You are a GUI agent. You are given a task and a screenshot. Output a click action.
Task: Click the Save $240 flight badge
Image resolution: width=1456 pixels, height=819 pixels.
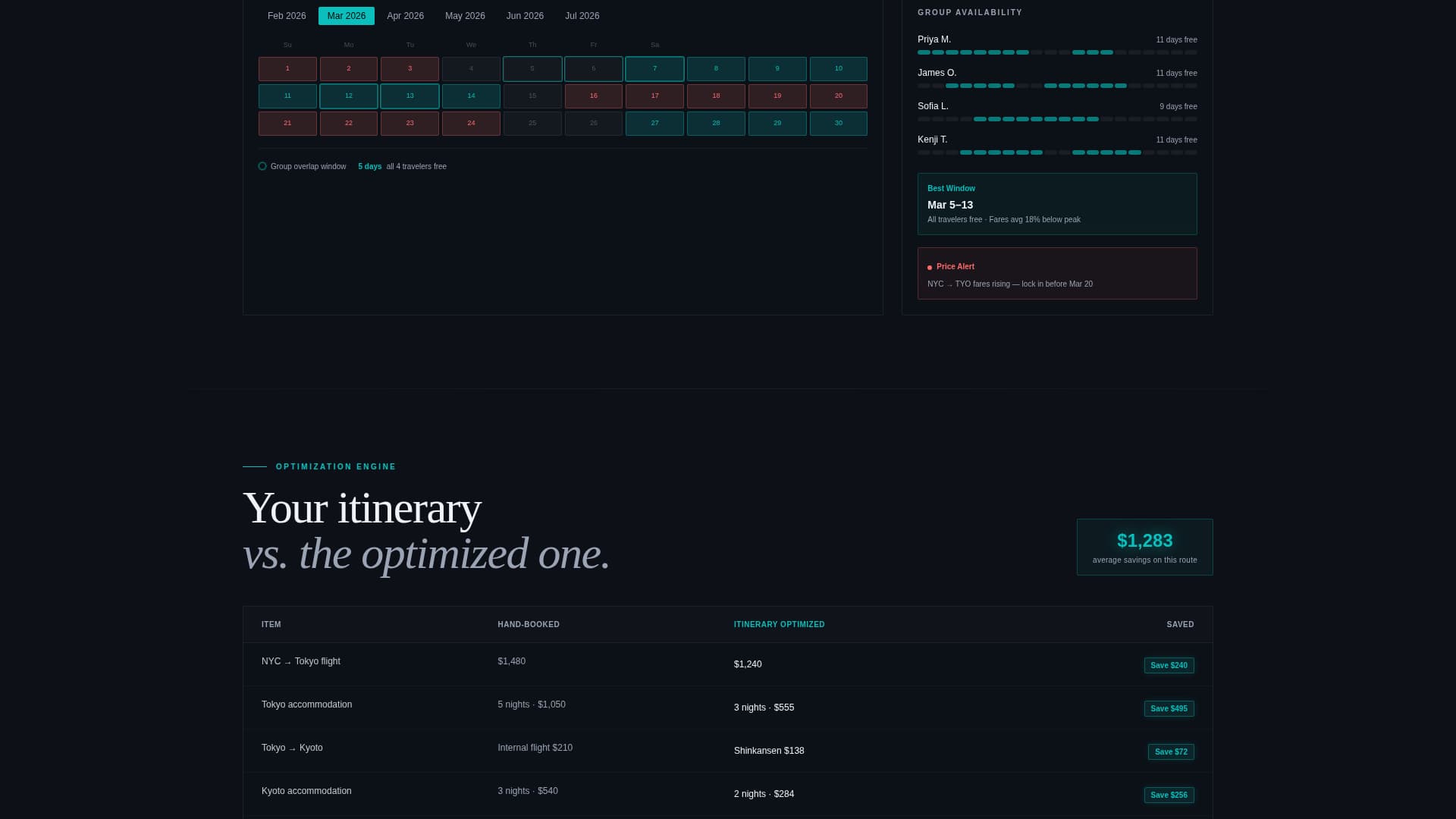pos(1169,665)
